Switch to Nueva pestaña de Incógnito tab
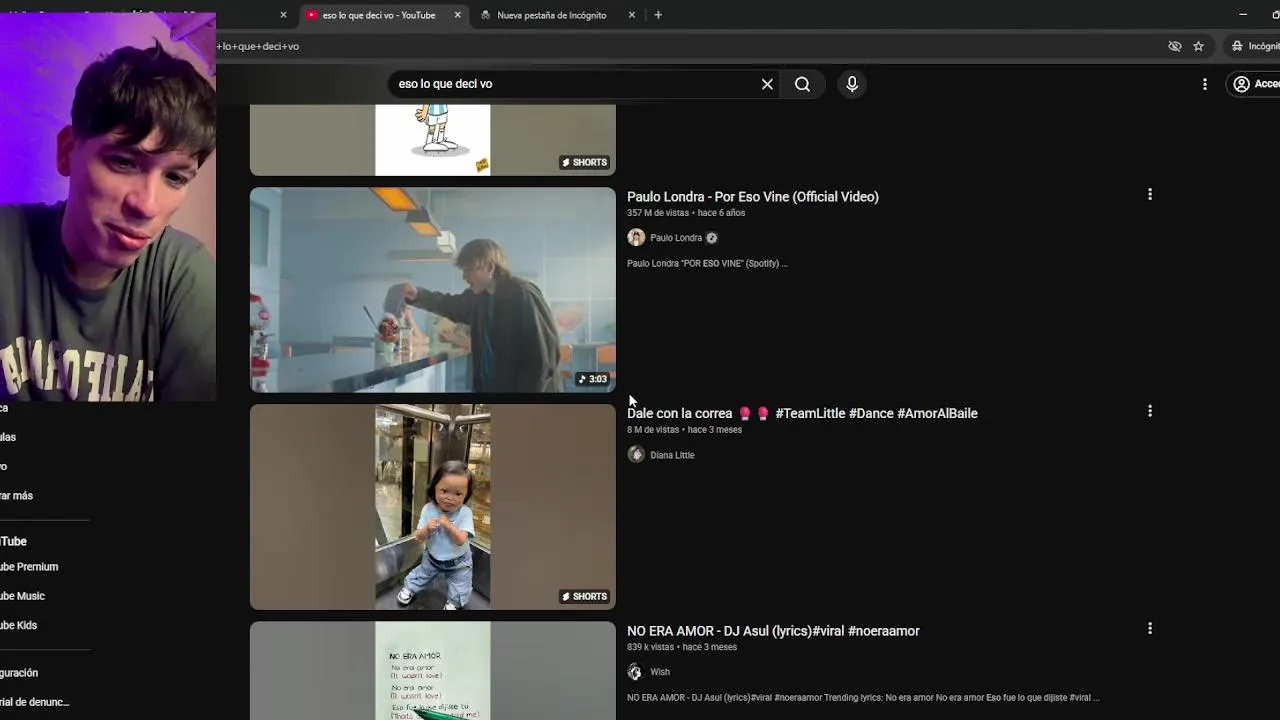The image size is (1280, 720). (x=551, y=15)
